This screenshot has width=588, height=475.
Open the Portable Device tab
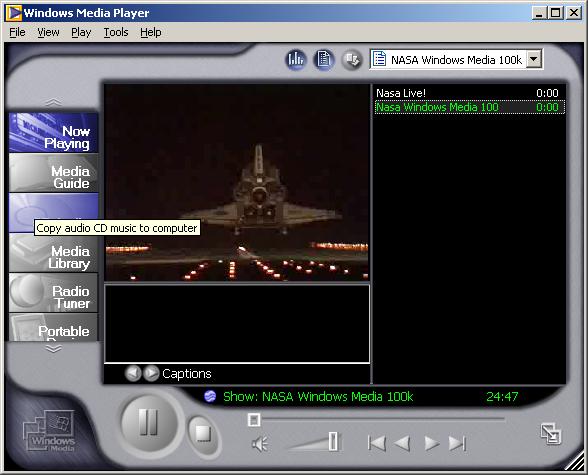click(54, 327)
